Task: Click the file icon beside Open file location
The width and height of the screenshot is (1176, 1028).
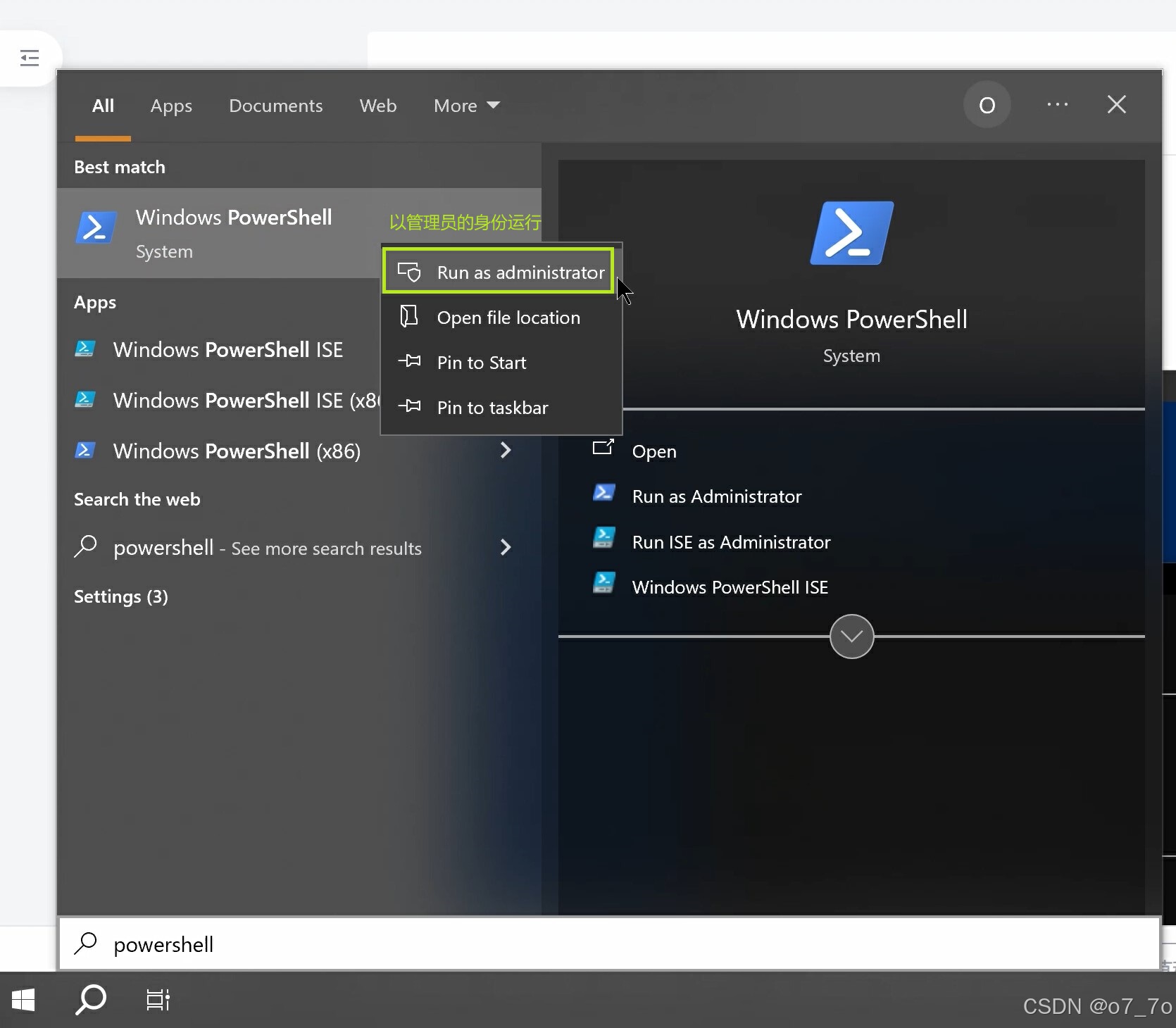Action: click(x=409, y=316)
